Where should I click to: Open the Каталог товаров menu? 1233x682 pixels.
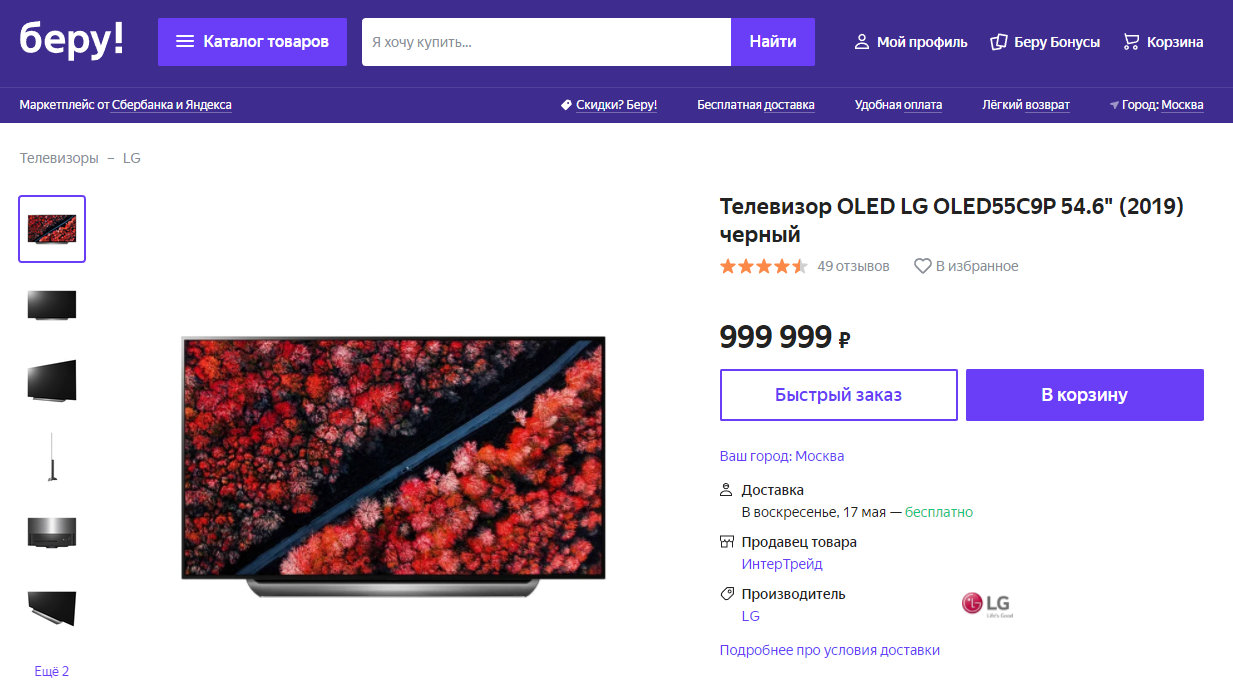[252, 42]
